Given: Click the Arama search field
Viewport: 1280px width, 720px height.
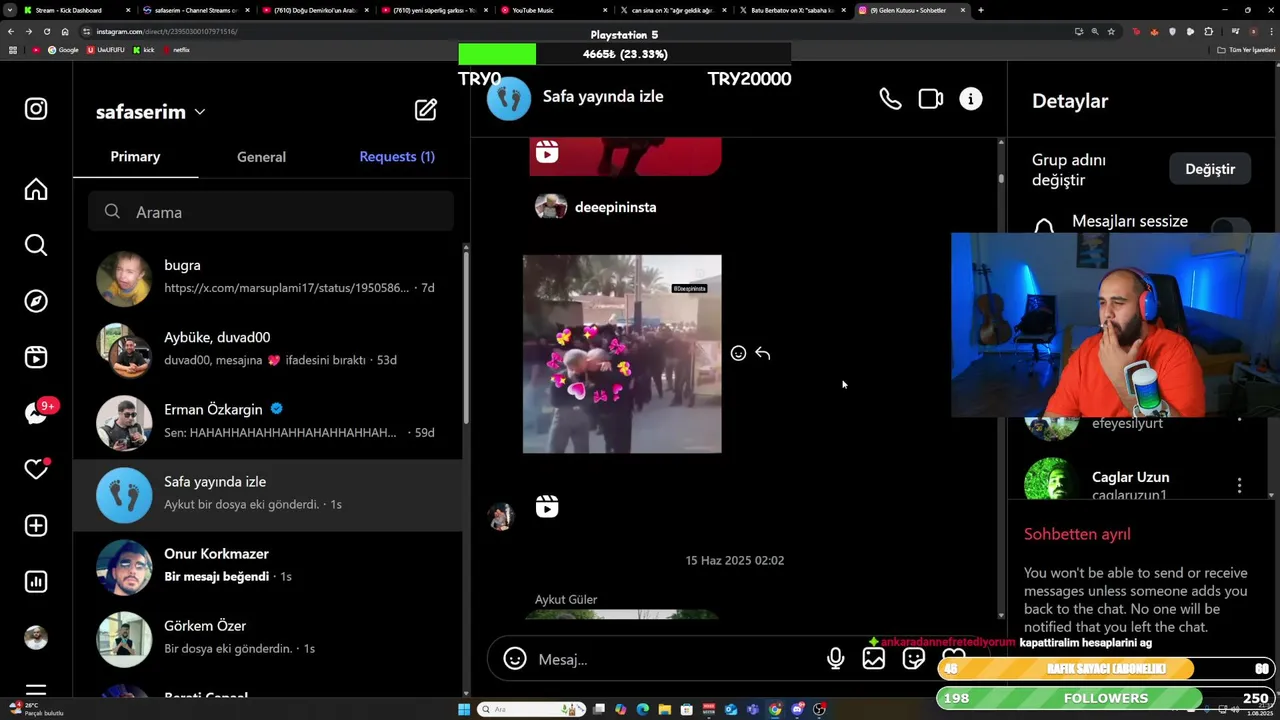Looking at the screenshot, I should pyautogui.click(x=271, y=212).
